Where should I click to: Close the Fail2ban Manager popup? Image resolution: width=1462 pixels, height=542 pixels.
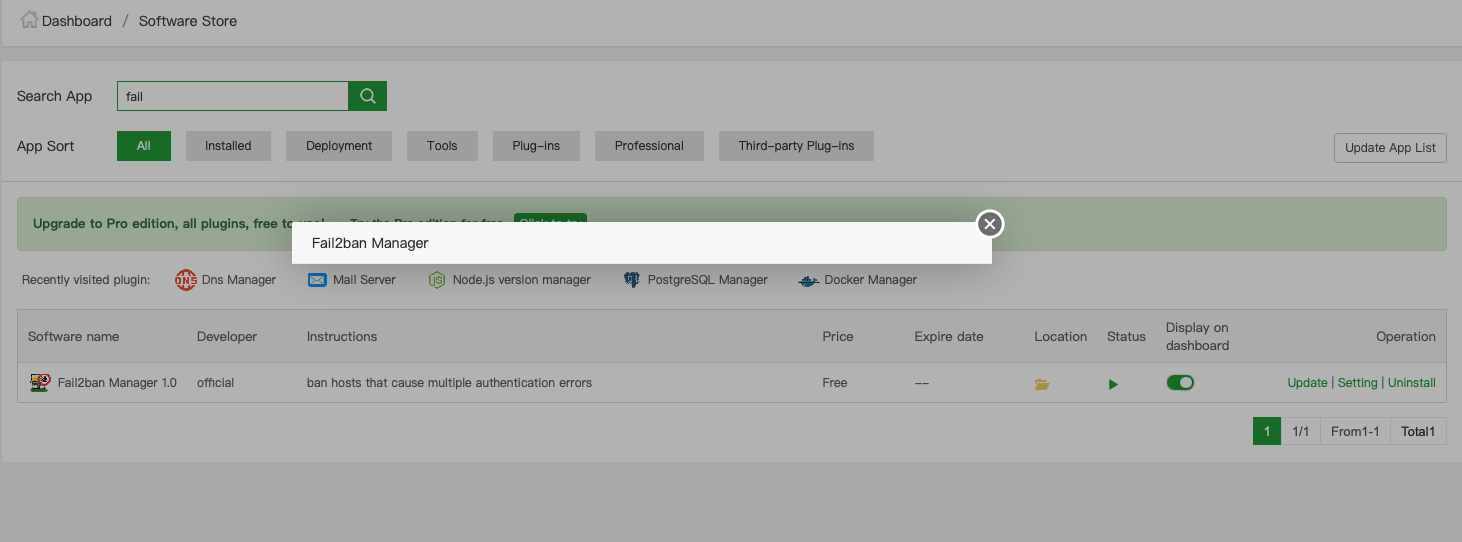tap(990, 224)
